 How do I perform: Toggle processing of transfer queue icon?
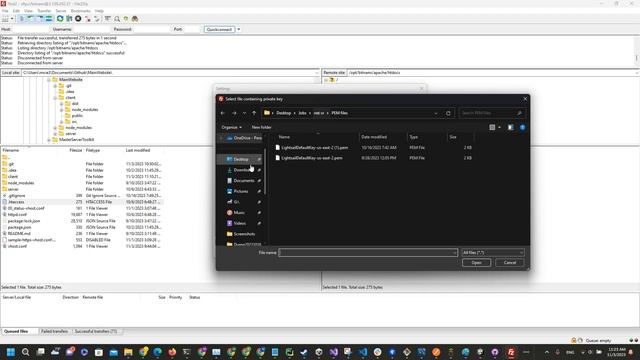69,19
